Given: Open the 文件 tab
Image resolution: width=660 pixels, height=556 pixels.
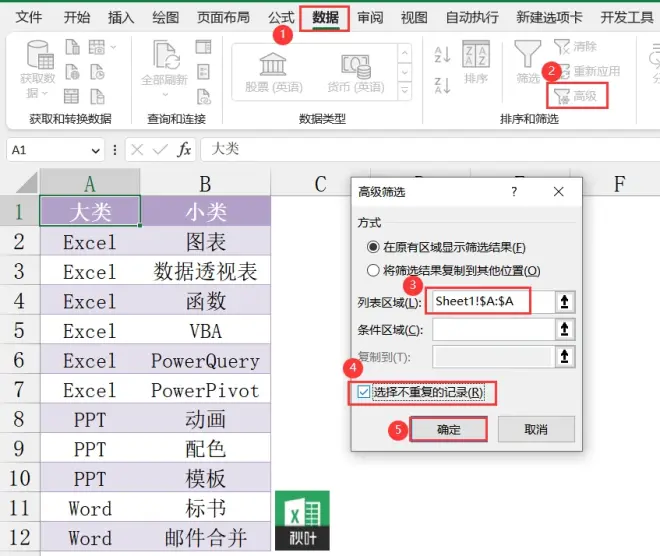Looking at the screenshot, I should (29, 17).
